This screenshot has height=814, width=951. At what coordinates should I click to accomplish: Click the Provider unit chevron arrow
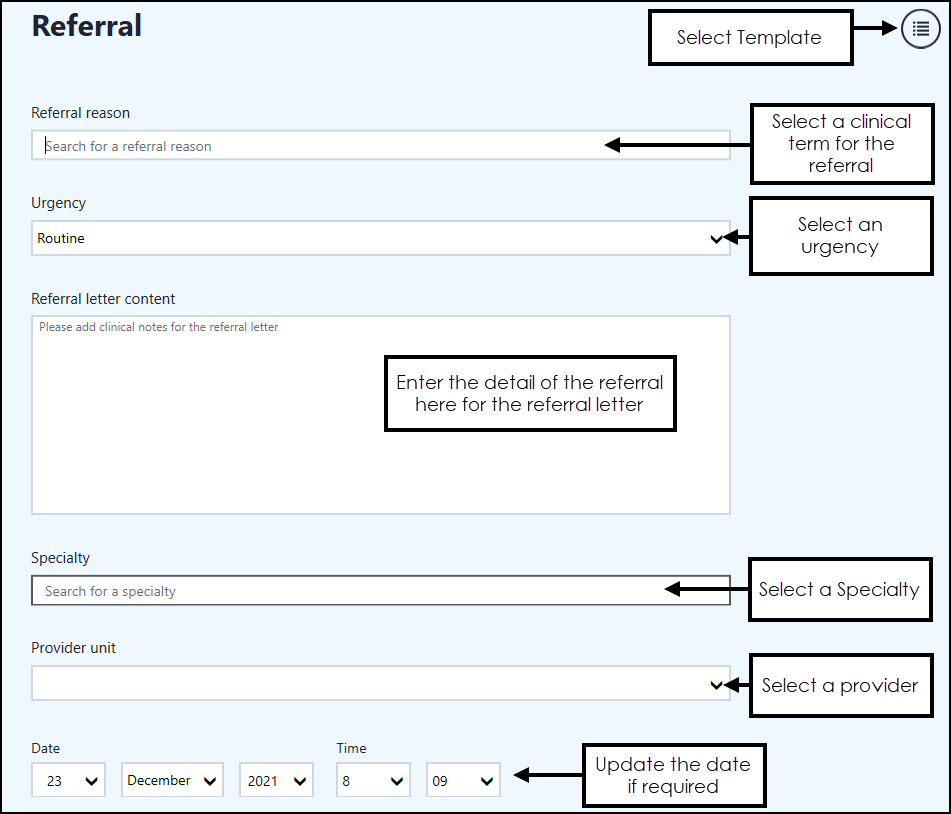point(716,685)
